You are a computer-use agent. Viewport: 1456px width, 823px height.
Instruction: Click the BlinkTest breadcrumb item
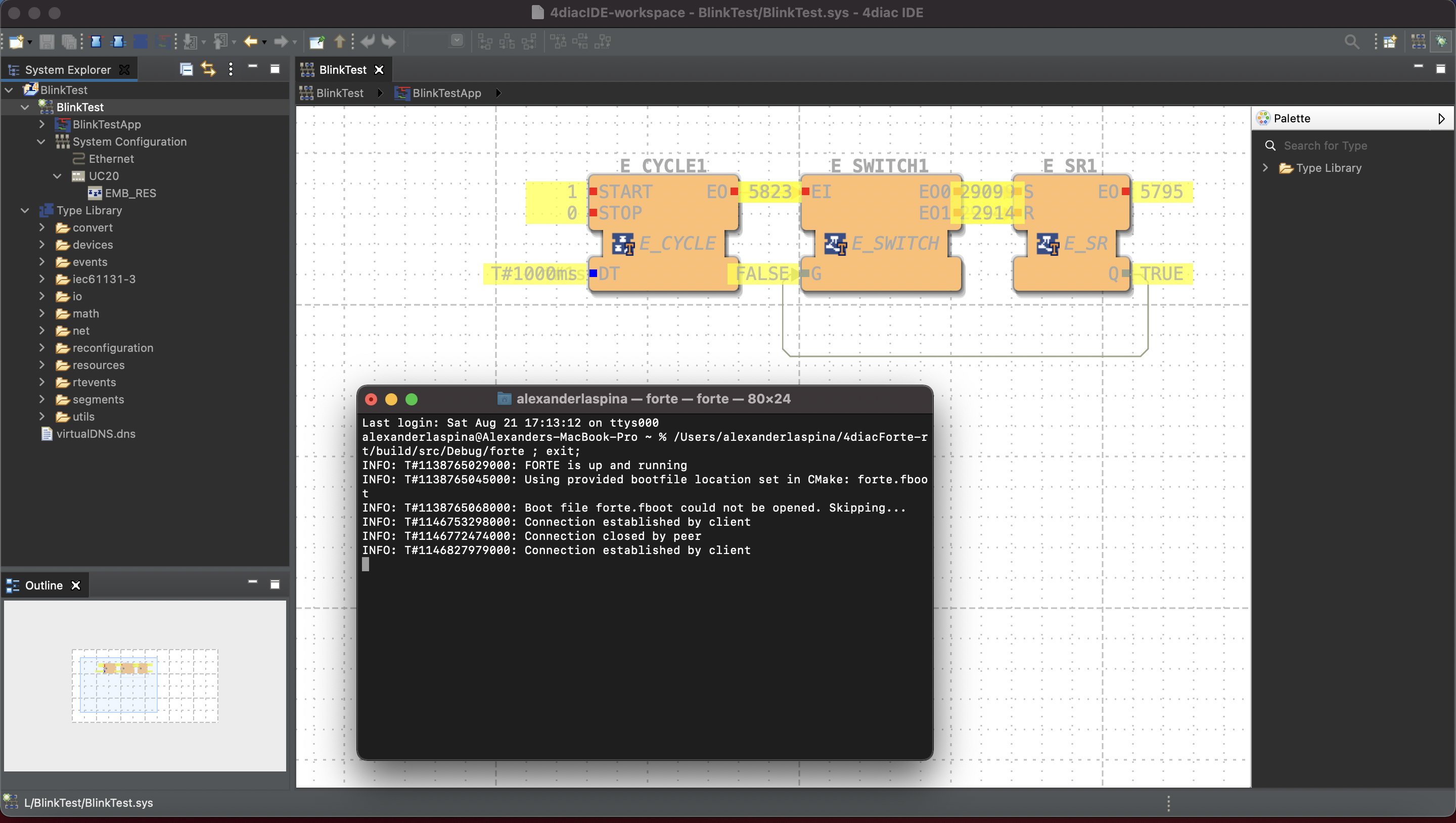coord(332,93)
